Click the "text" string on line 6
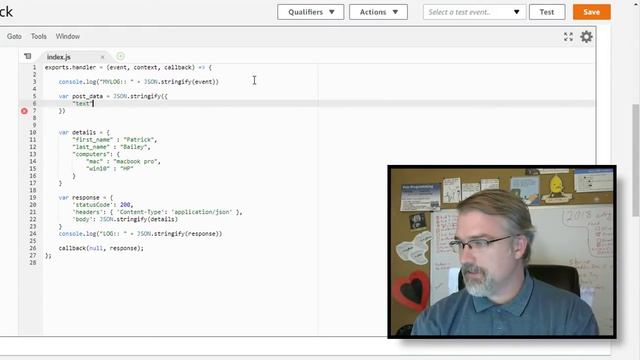The height and width of the screenshot is (360, 640). click(82, 104)
